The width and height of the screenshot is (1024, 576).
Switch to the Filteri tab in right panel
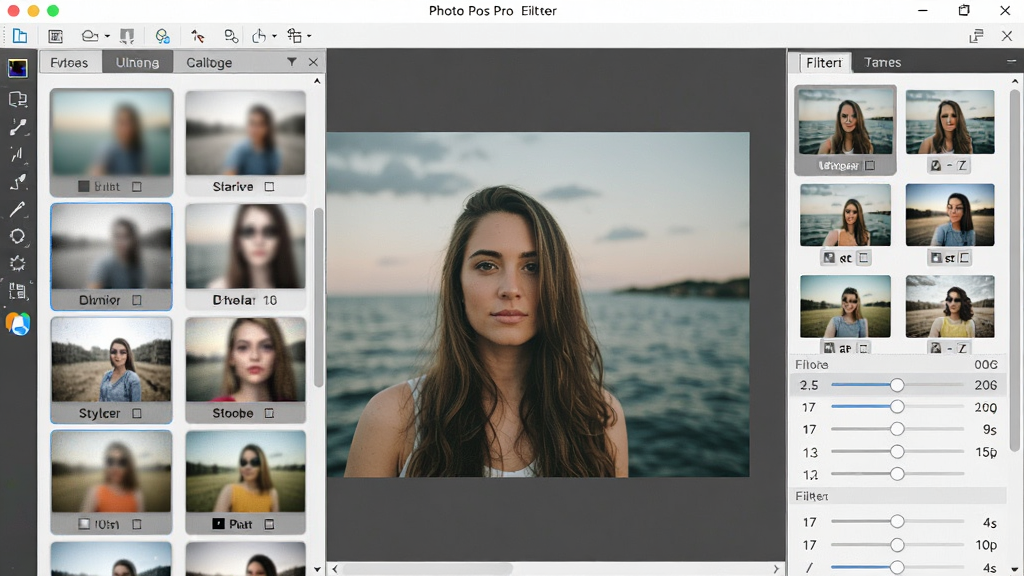824,63
